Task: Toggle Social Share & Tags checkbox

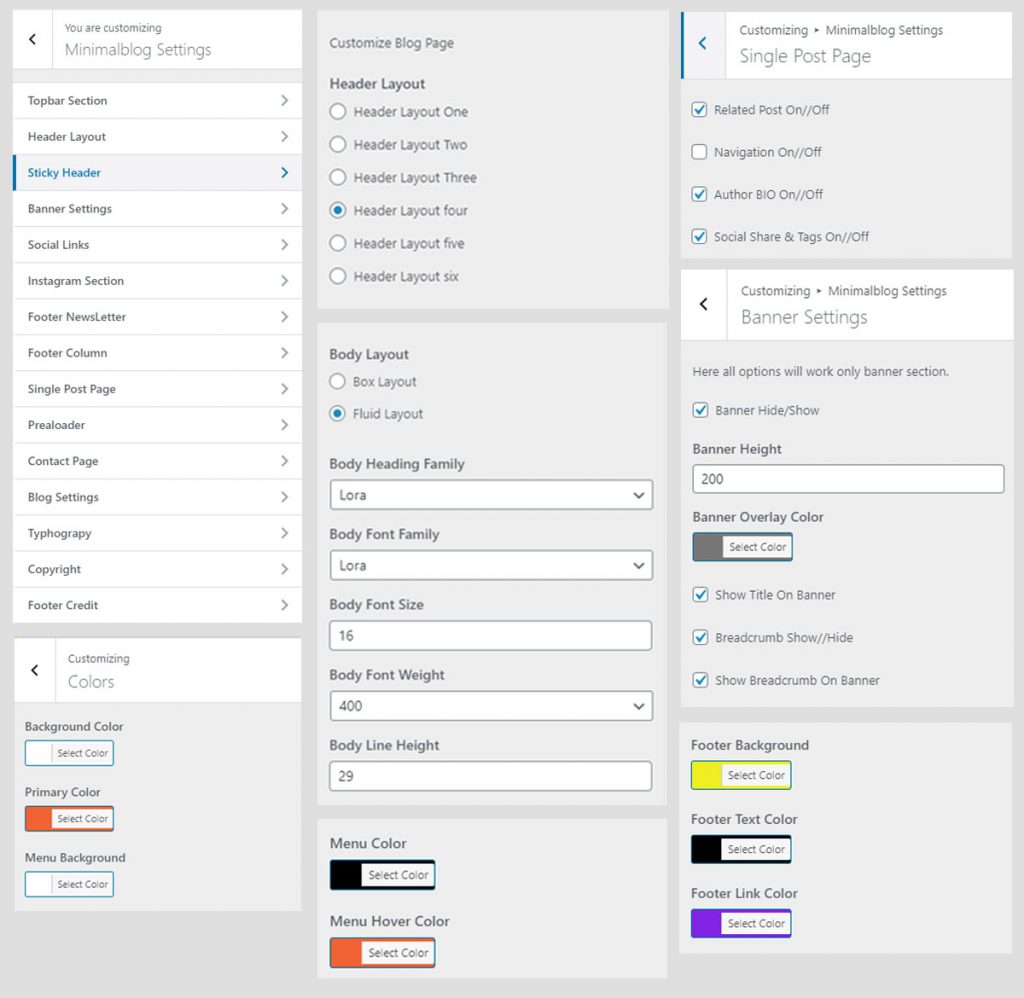Action: point(699,236)
